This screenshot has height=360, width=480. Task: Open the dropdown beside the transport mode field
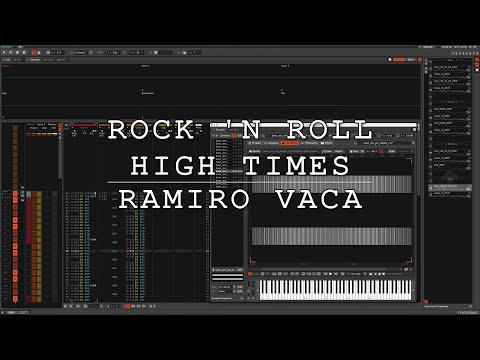pyautogui.click(x=91, y=53)
